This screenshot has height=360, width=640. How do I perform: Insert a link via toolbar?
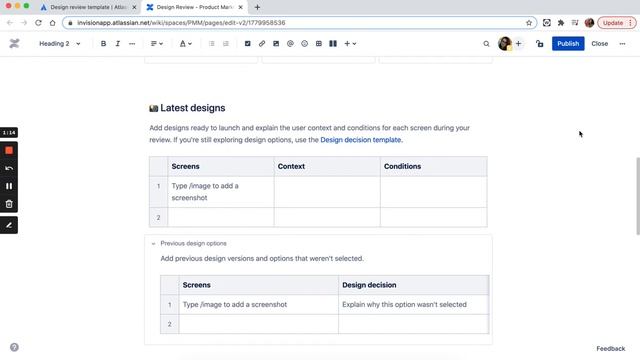(262, 44)
